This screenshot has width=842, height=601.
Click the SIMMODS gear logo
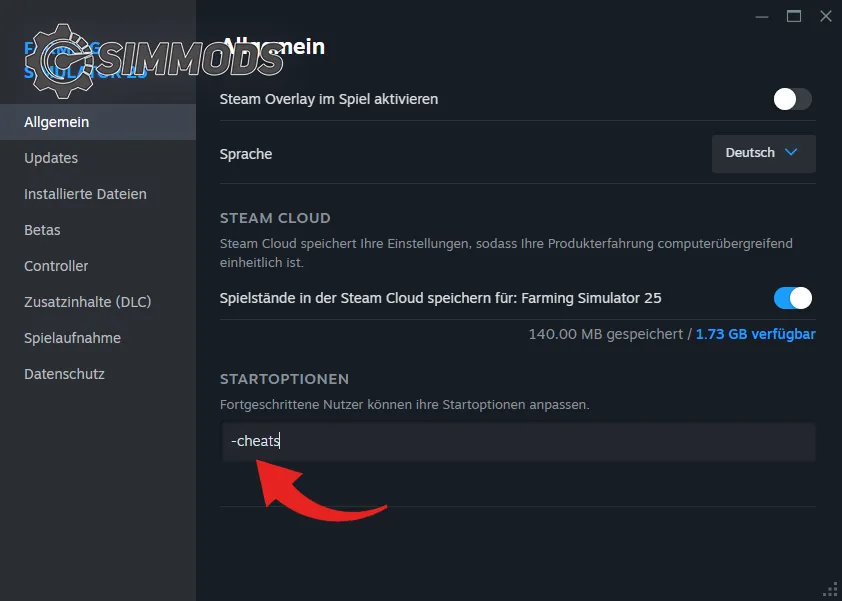(x=62, y=62)
